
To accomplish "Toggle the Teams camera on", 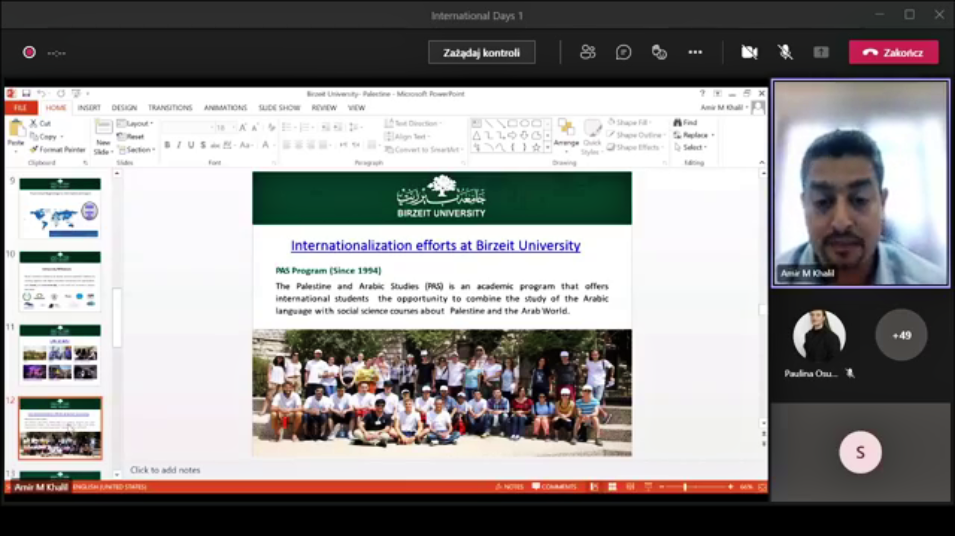I will coord(749,52).
